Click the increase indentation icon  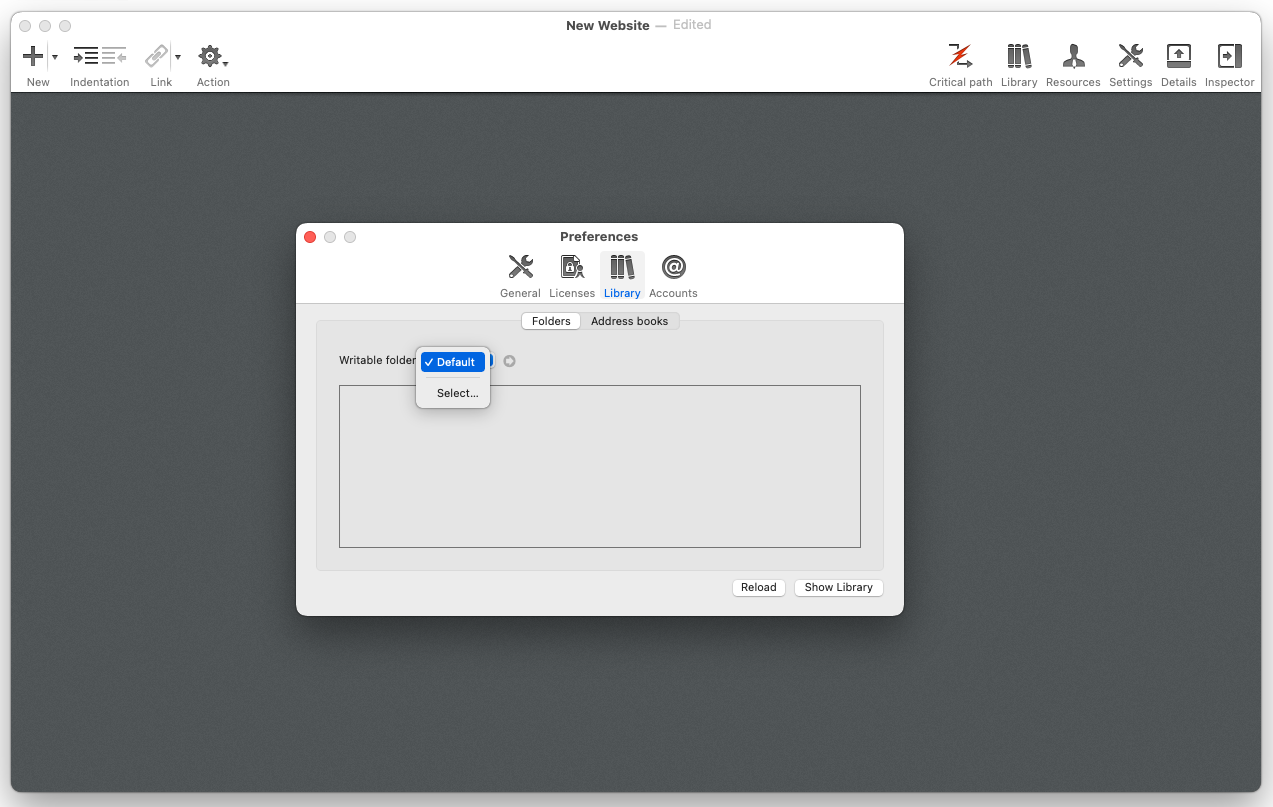(86, 57)
